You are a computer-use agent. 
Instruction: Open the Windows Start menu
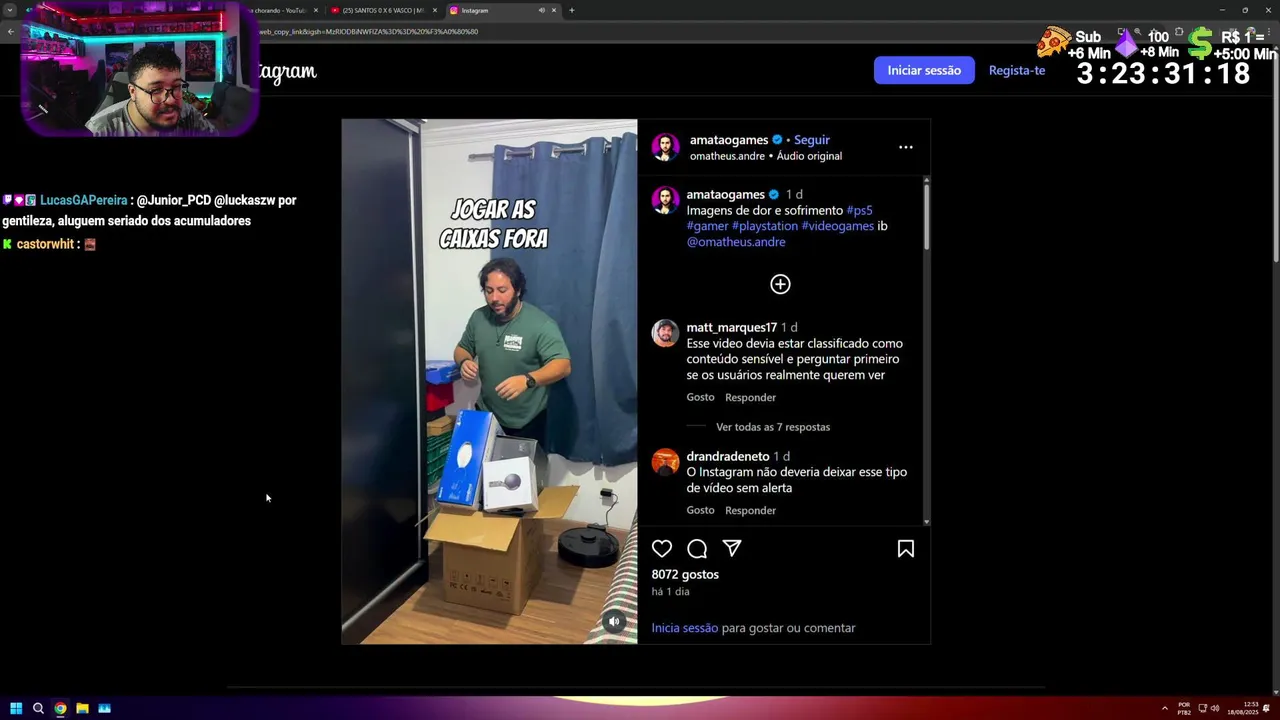click(x=16, y=708)
